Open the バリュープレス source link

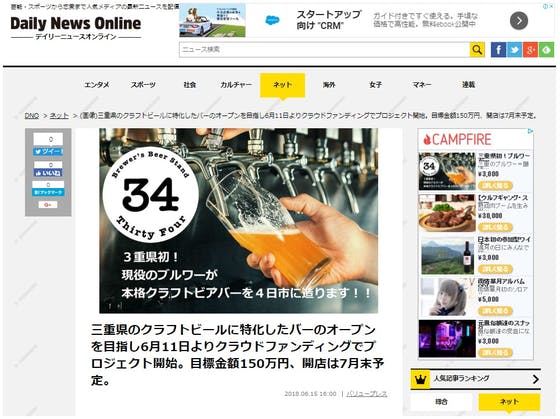pos(367,394)
